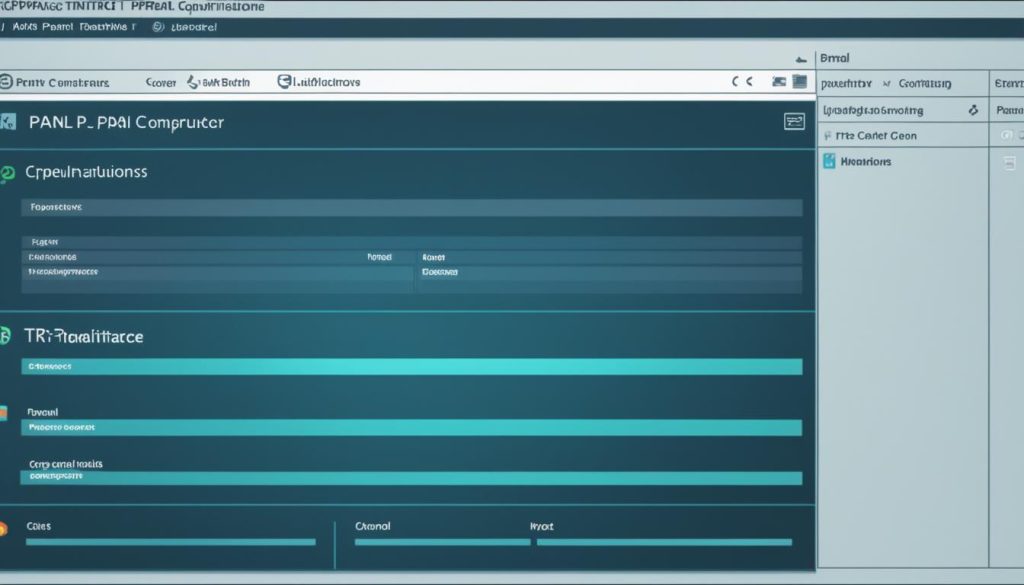Select the Cromfiusin column header
Screen dimensions: 1024x585
click(x=925, y=84)
